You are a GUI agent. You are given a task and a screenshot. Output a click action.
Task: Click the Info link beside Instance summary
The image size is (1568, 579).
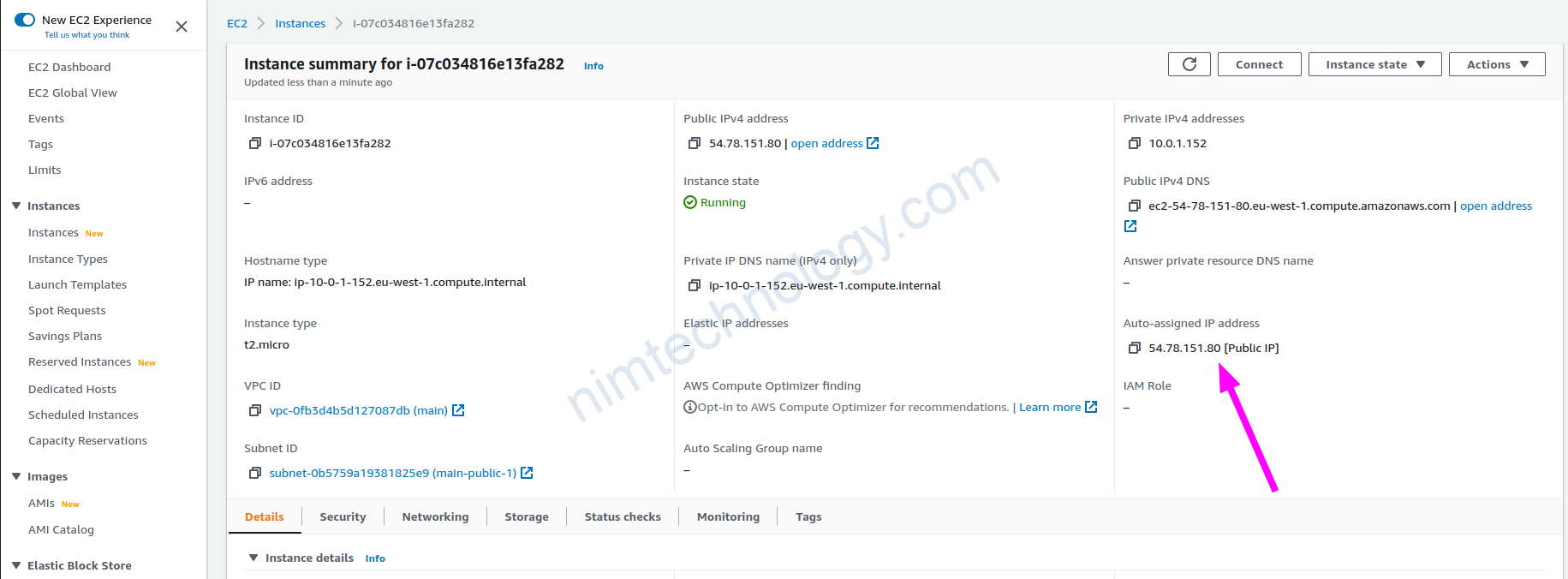pos(593,66)
